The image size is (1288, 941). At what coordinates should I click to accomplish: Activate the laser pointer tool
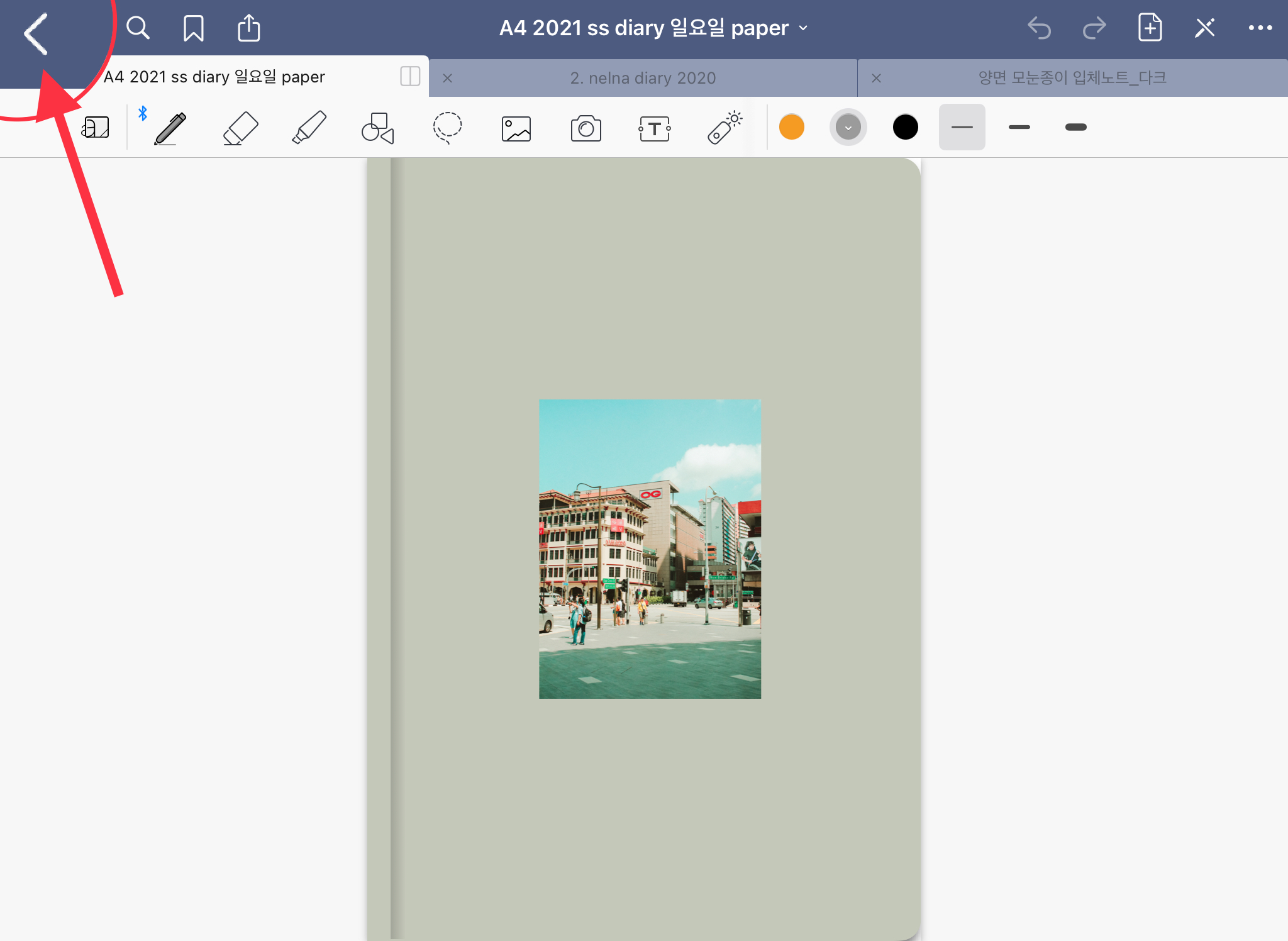point(724,128)
